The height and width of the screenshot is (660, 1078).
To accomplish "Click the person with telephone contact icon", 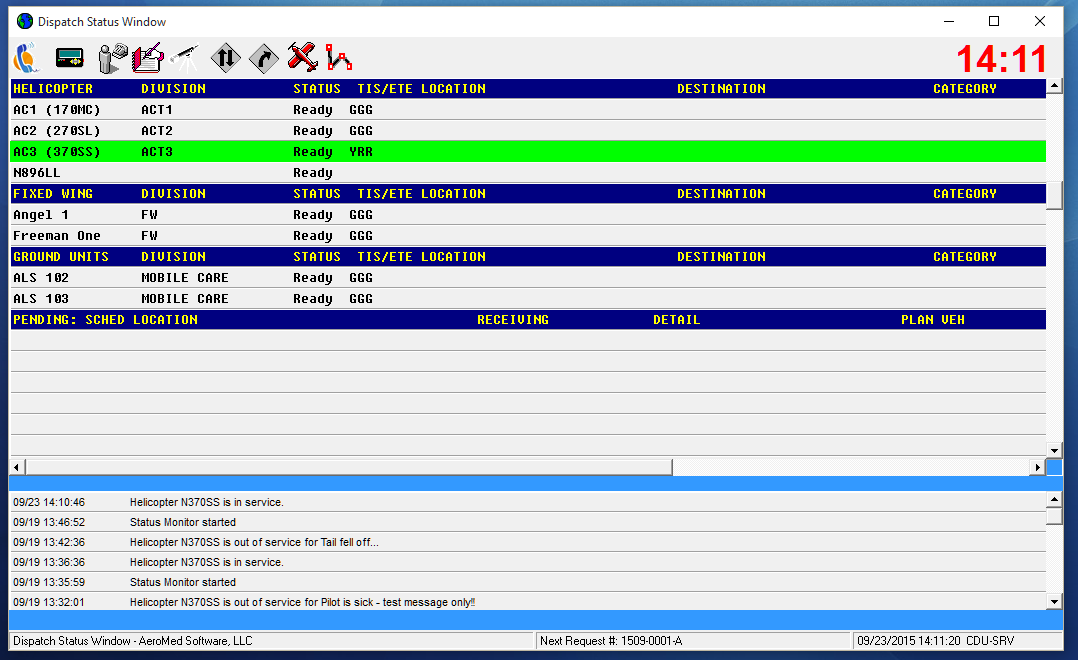I will (x=113, y=58).
